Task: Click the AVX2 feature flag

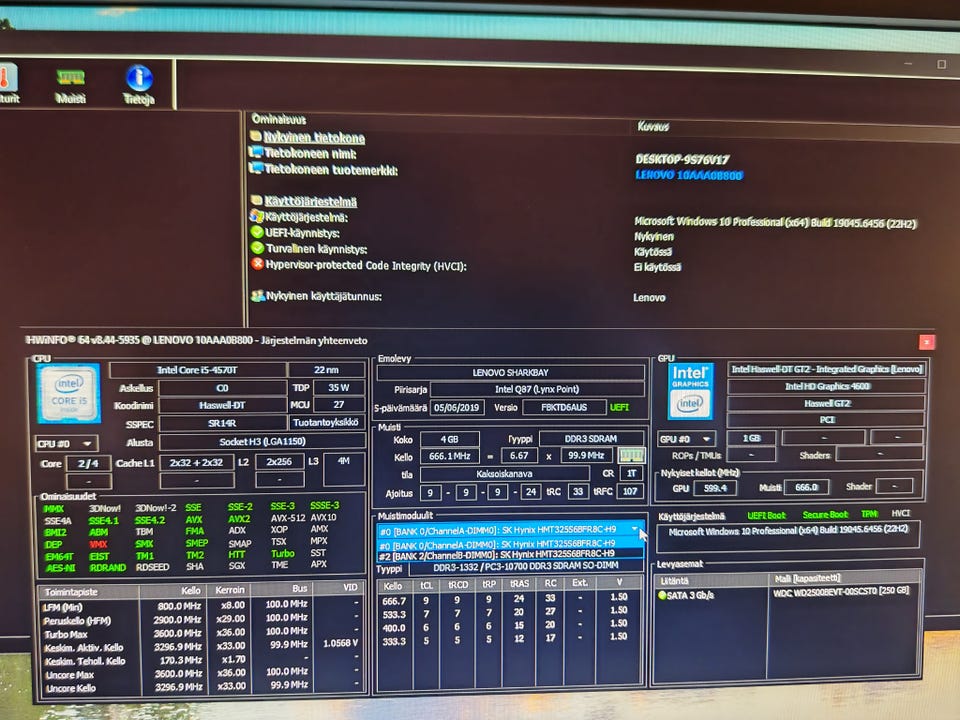Action: pyautogui.click(x=239, y=519)
